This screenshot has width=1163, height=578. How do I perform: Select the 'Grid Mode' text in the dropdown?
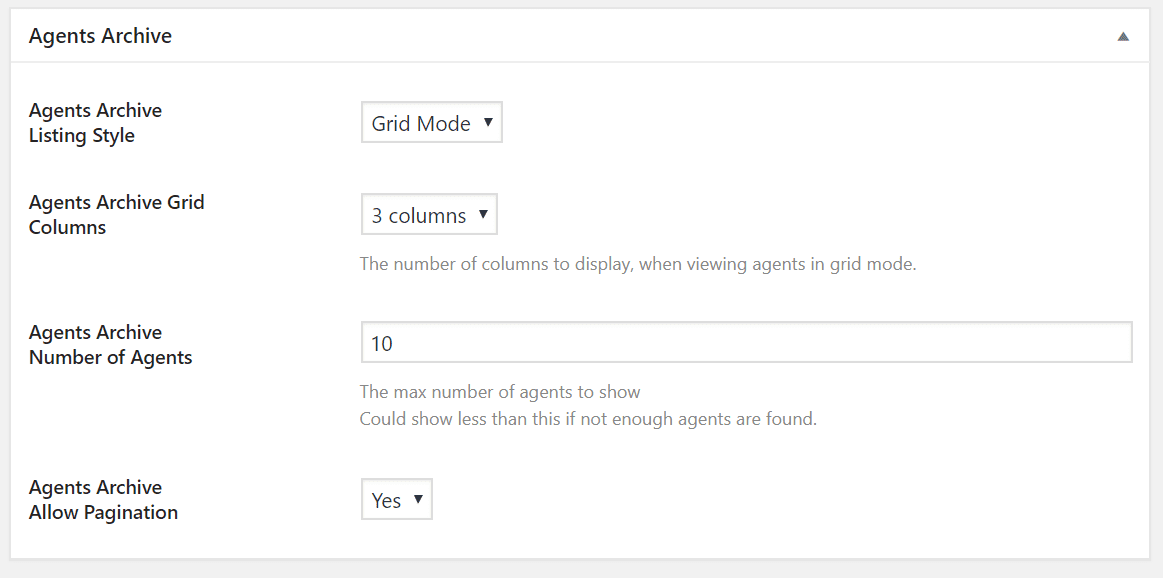click(421, 123)
